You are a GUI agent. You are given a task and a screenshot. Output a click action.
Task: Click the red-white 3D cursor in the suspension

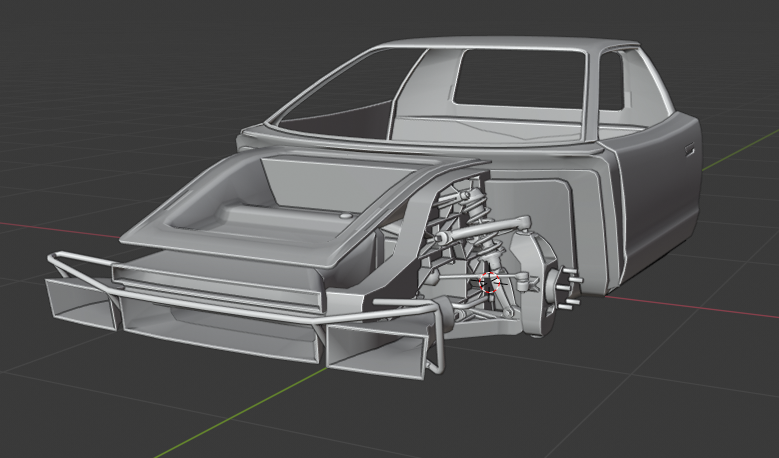click(489, 282)
